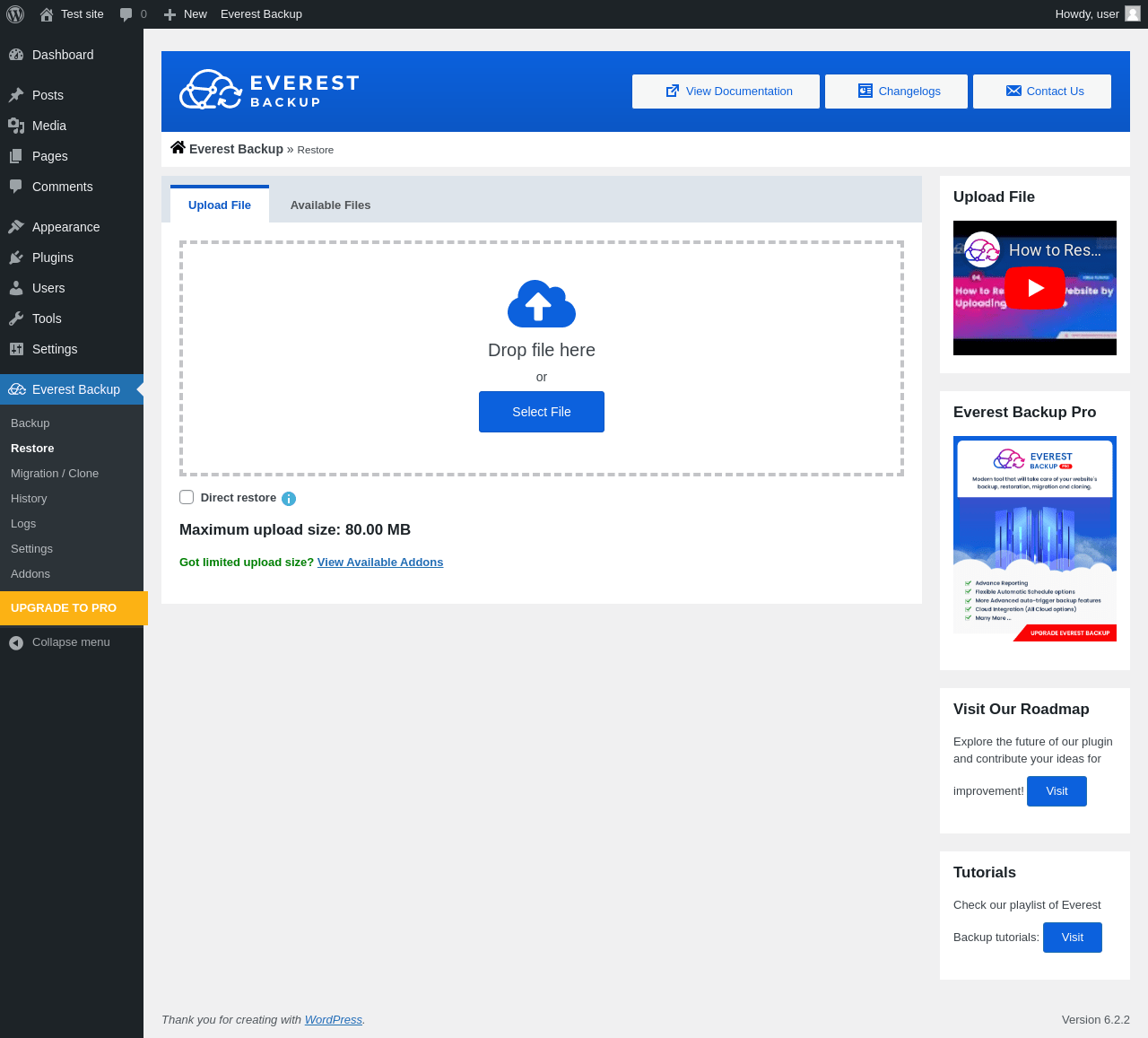Click the user avatar icon

pos(1133,13)
